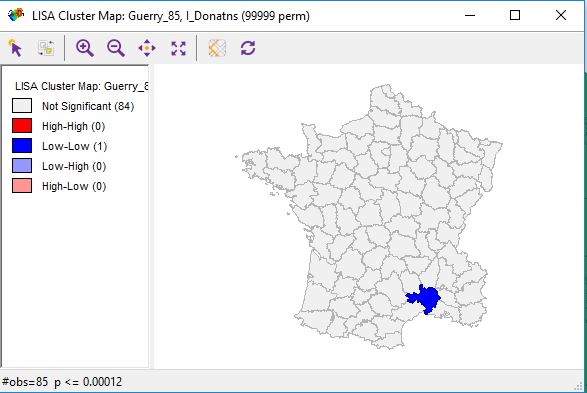Select the High-High (0) legend label
The width and height of the screenshot is (587, 393).
click(73, 126)
